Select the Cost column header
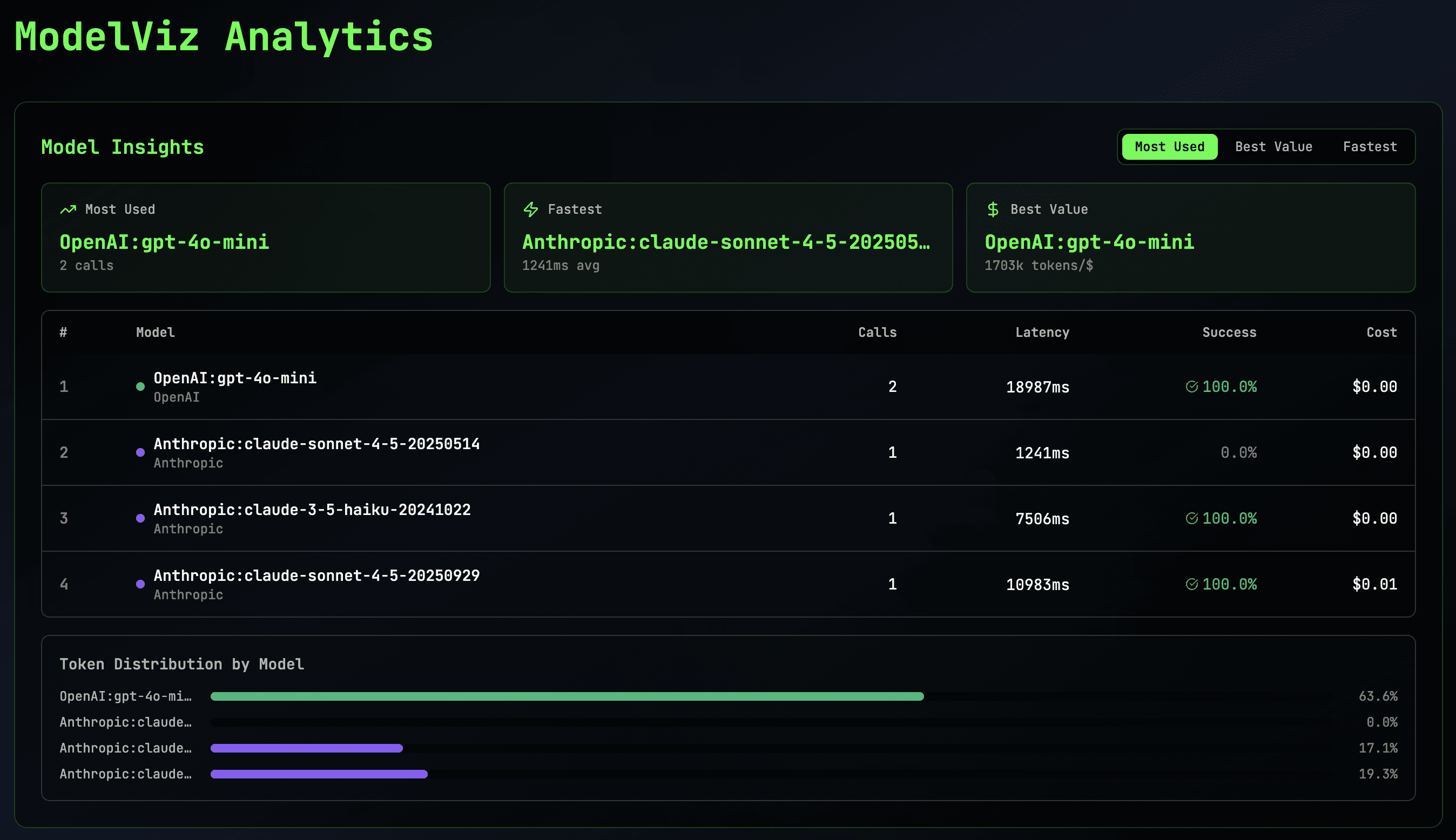 1381,331
